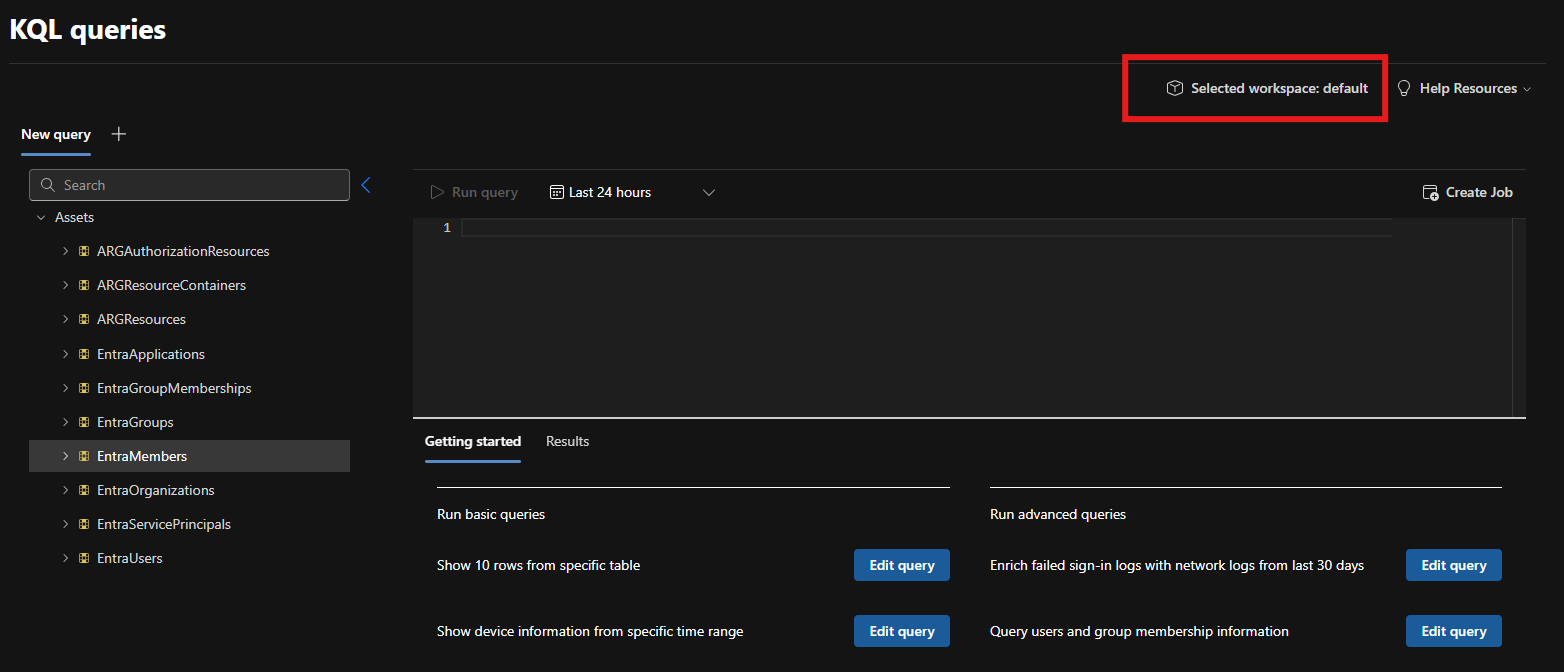Click Selected workspace: default label
The width and height of the screenshot is (1564, 672).
(1279, 88)
